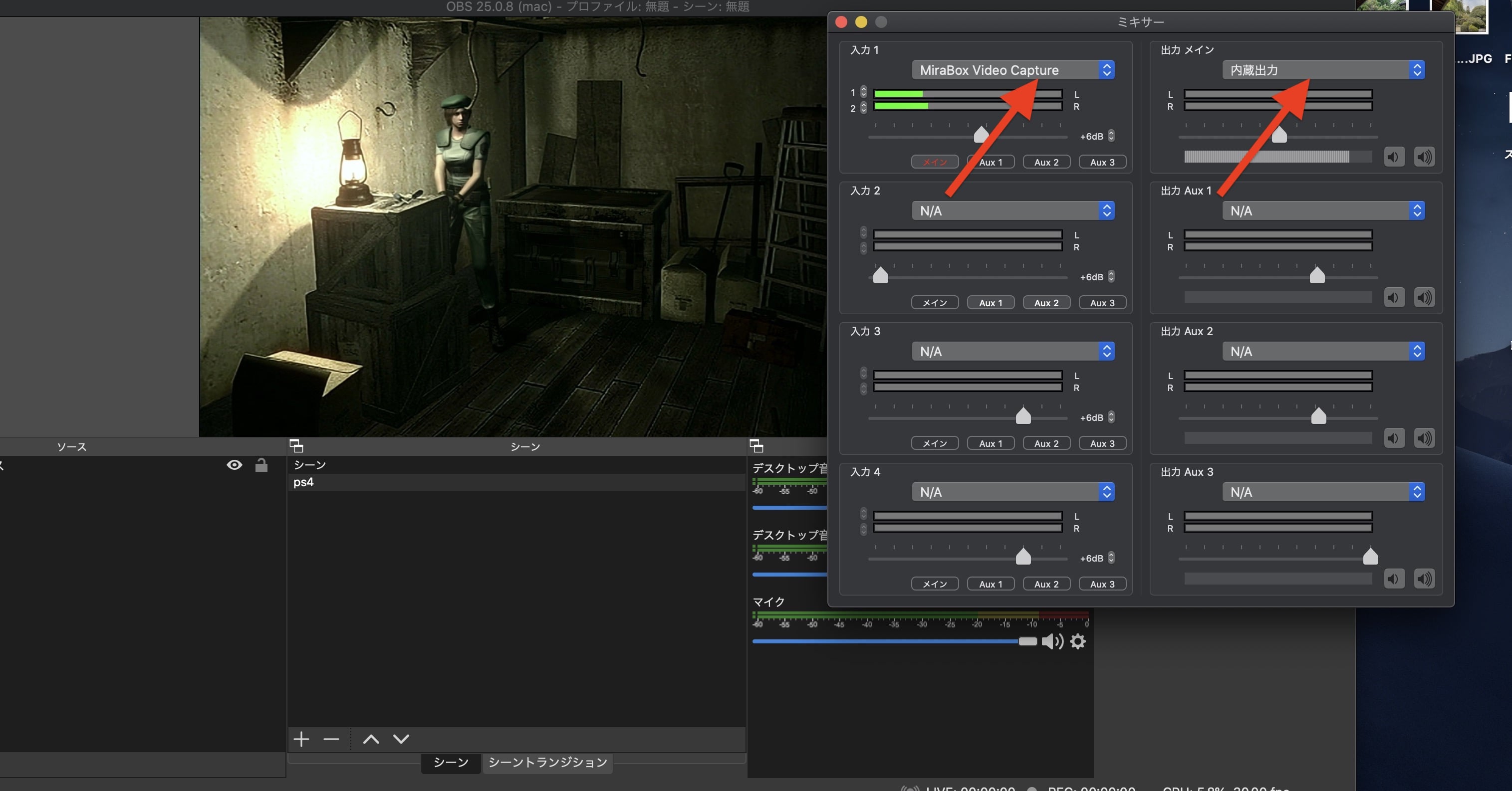
Task: Click the lock icon in Sources panel
Action: [x=261, y=465]
